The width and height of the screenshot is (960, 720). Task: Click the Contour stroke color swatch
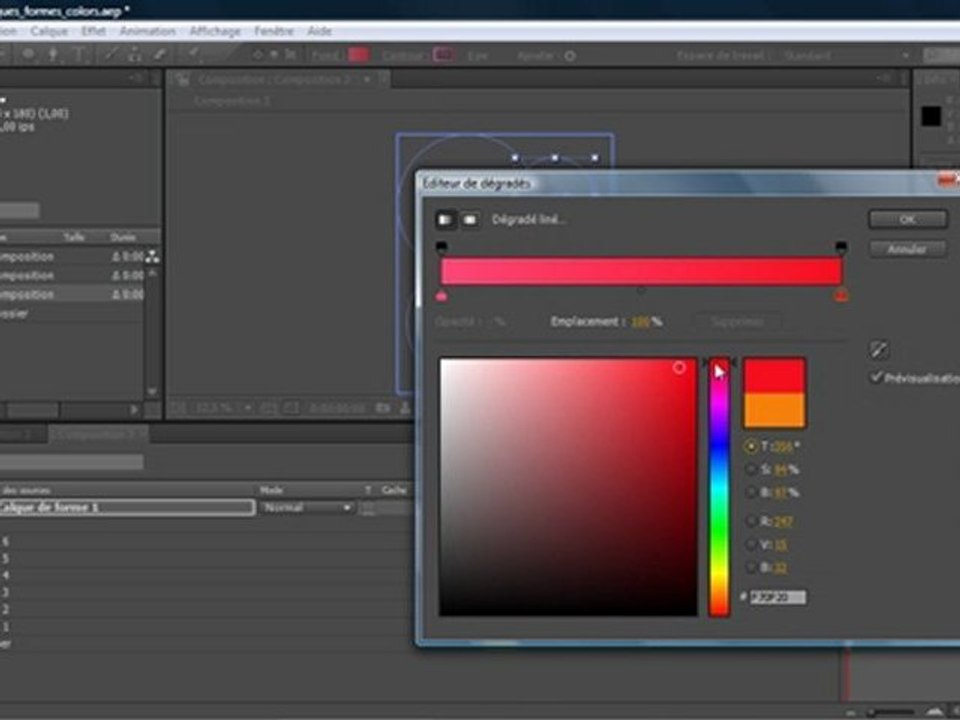443,55
